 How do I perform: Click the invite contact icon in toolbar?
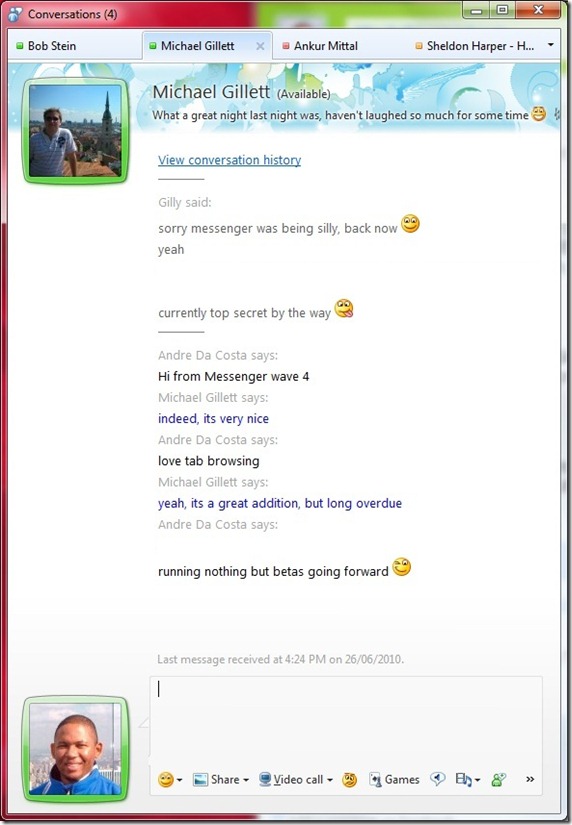pyautogui.click(x=498, y=779)
